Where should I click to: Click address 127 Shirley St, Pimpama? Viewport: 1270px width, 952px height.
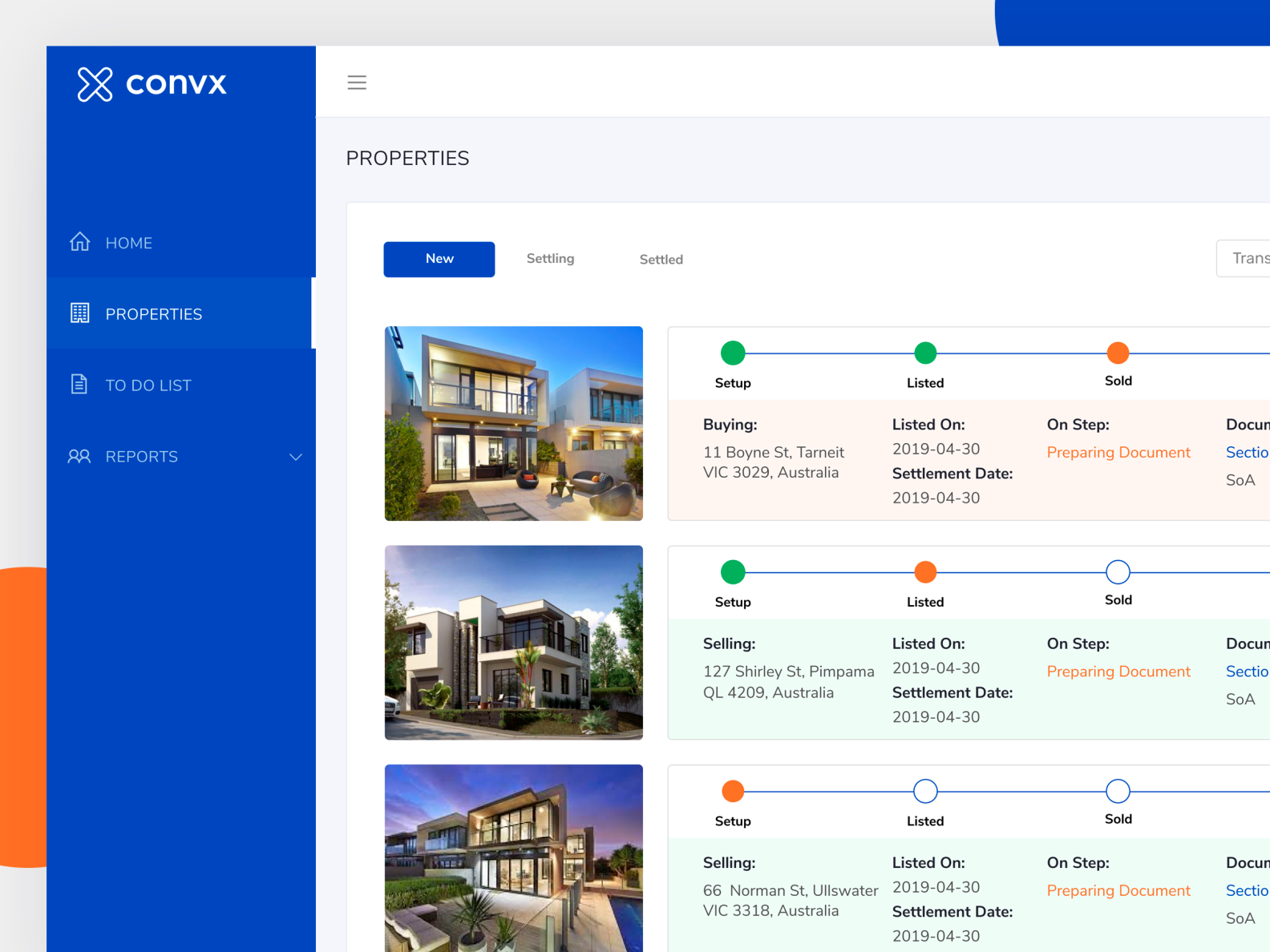click(x=789, y=682)
